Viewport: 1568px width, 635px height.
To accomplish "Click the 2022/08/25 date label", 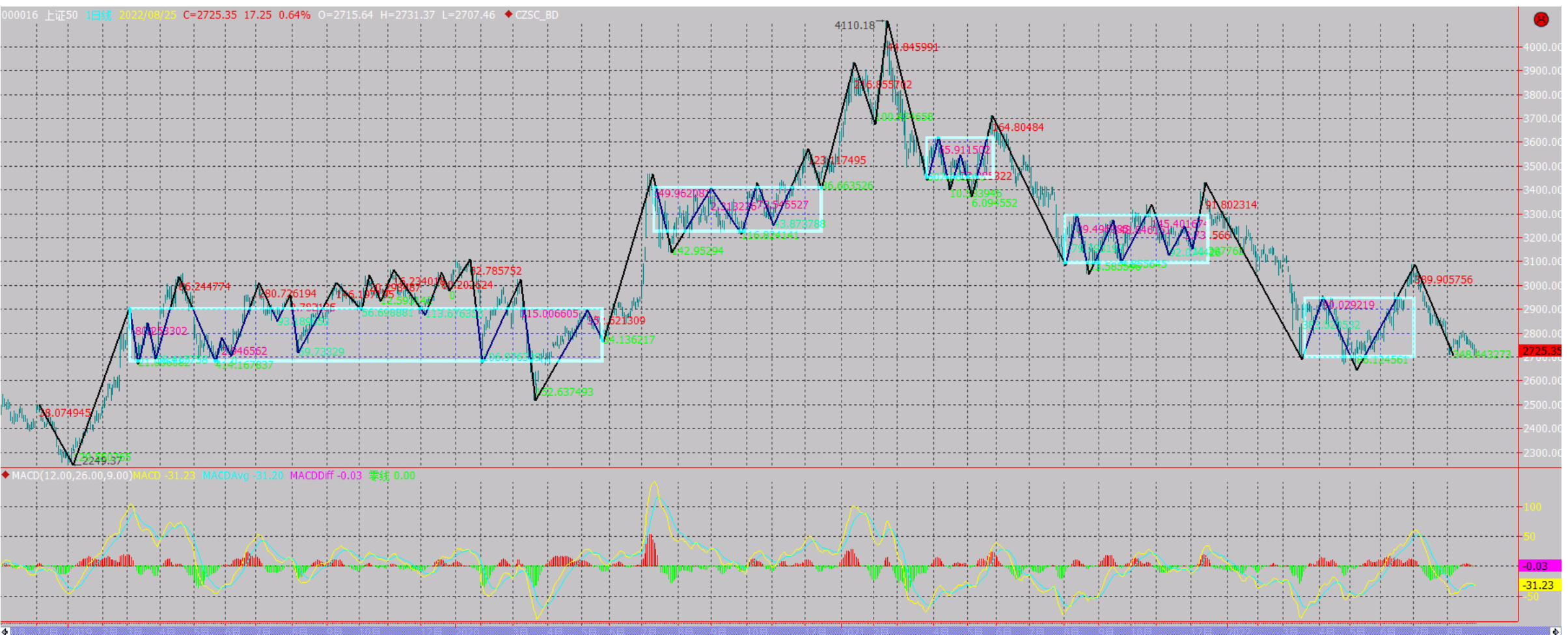I will pos(147,15).
